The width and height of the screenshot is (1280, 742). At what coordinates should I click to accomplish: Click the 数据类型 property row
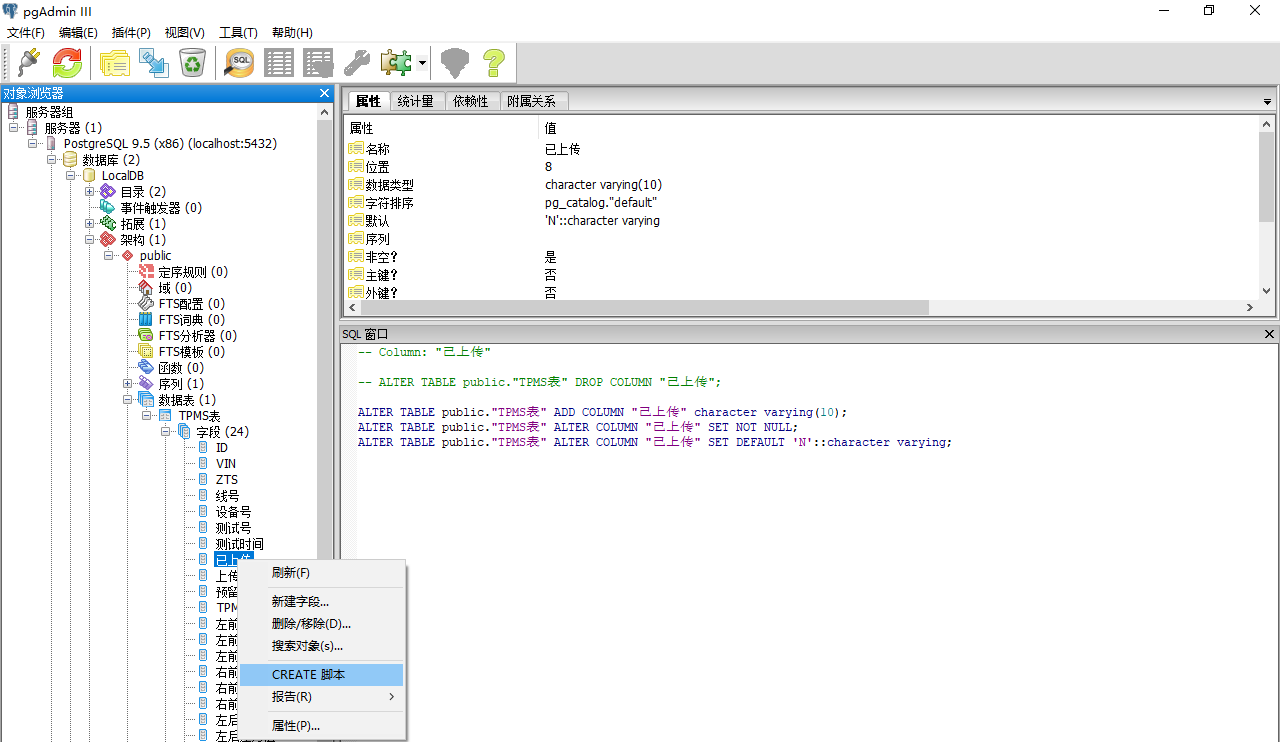[801, 185]
